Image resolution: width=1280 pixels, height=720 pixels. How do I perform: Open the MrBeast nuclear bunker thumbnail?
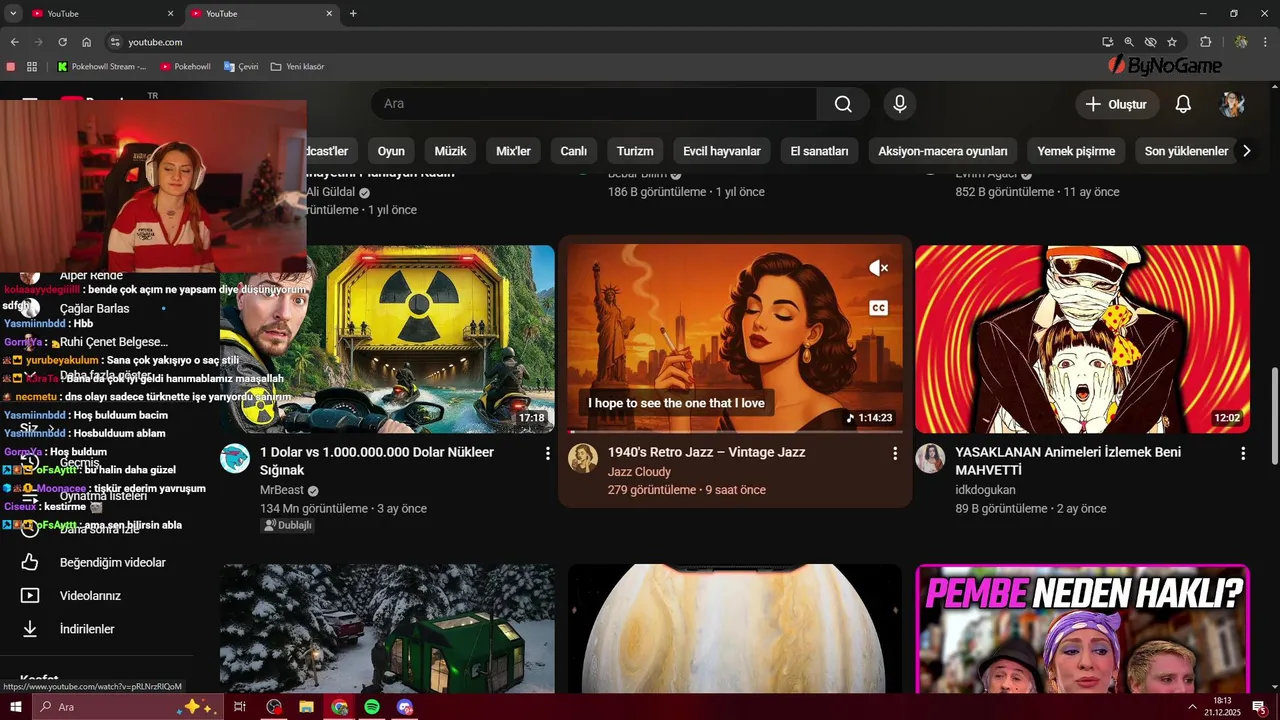(387, 339)
